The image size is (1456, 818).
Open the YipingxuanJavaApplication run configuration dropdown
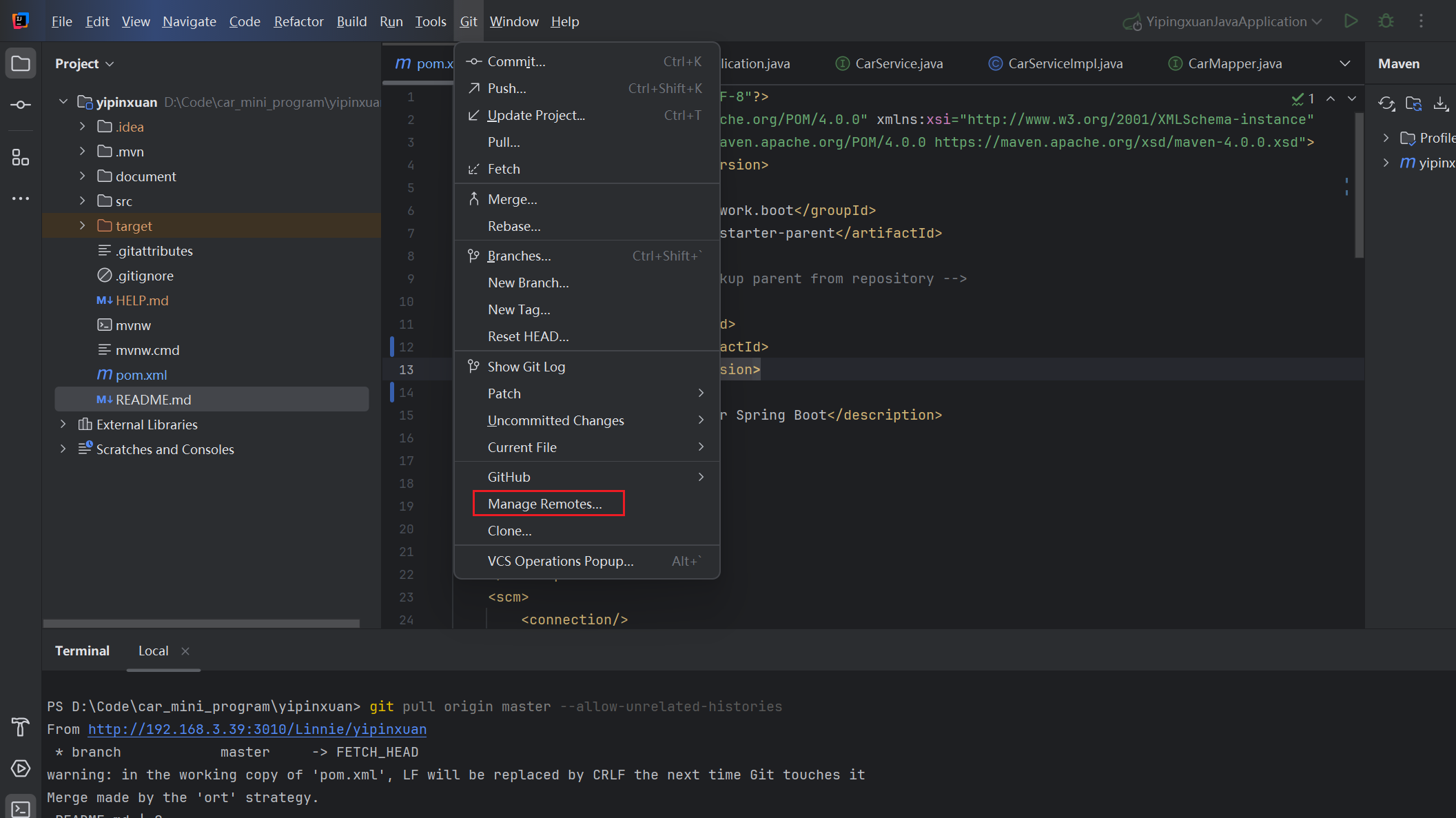(x=1227, y=21)
